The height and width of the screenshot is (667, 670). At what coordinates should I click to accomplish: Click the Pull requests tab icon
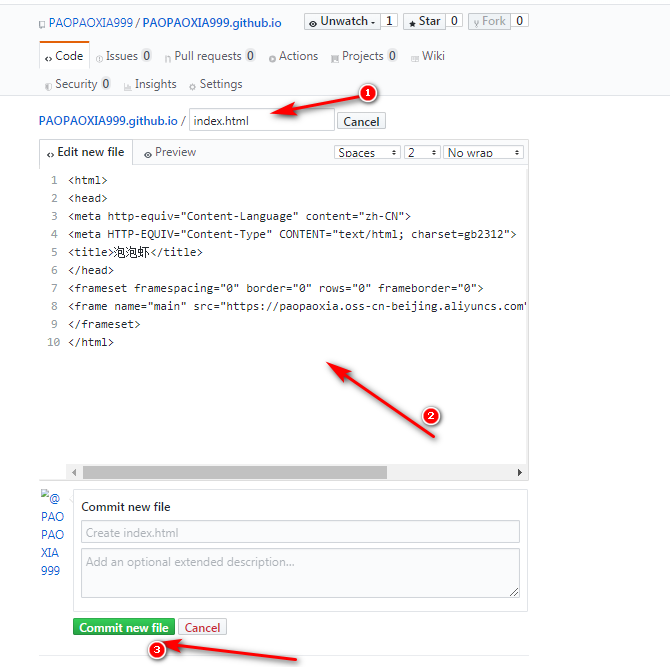168,59
